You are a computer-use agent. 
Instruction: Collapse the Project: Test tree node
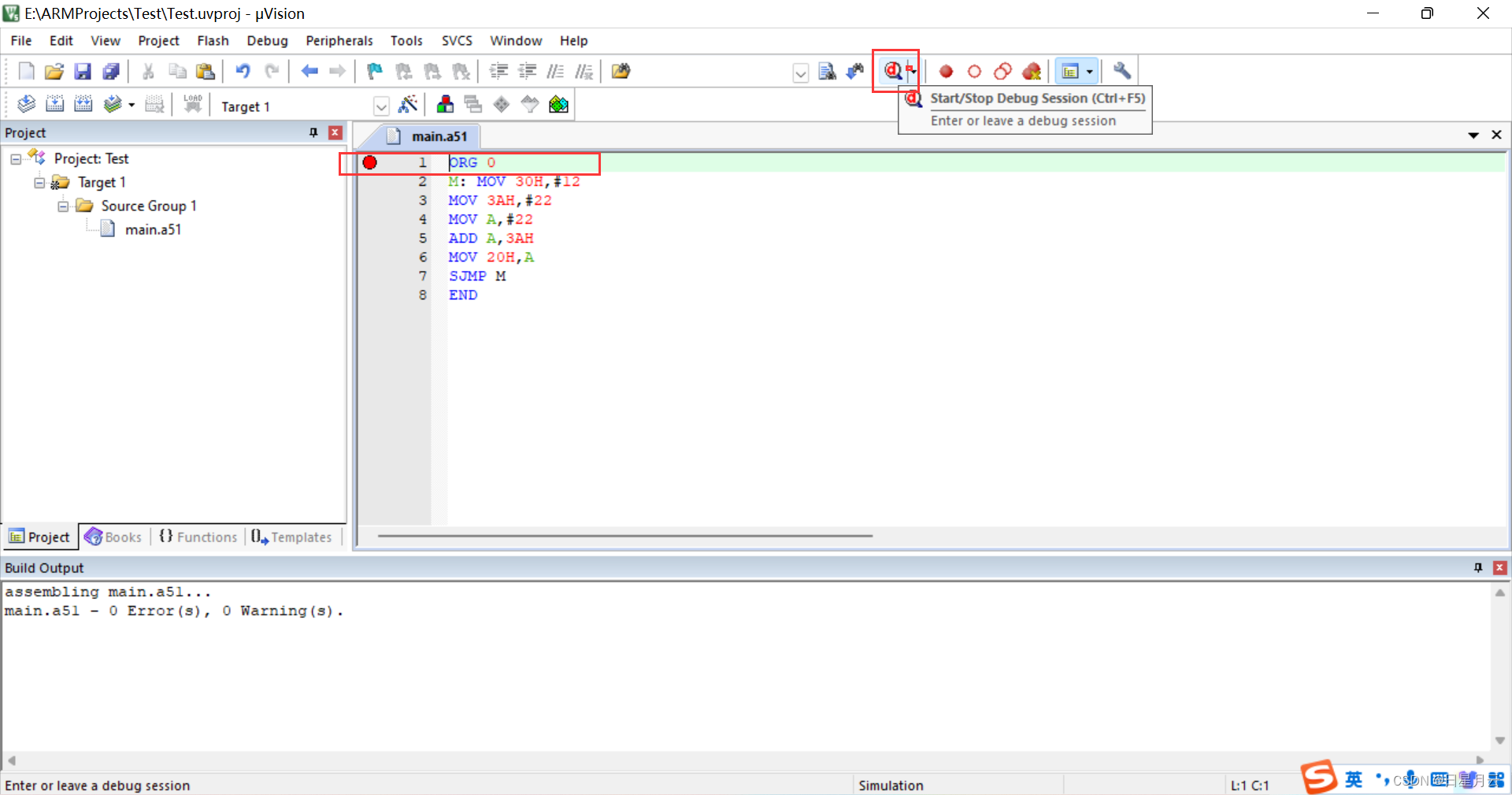tap(16, 159)
